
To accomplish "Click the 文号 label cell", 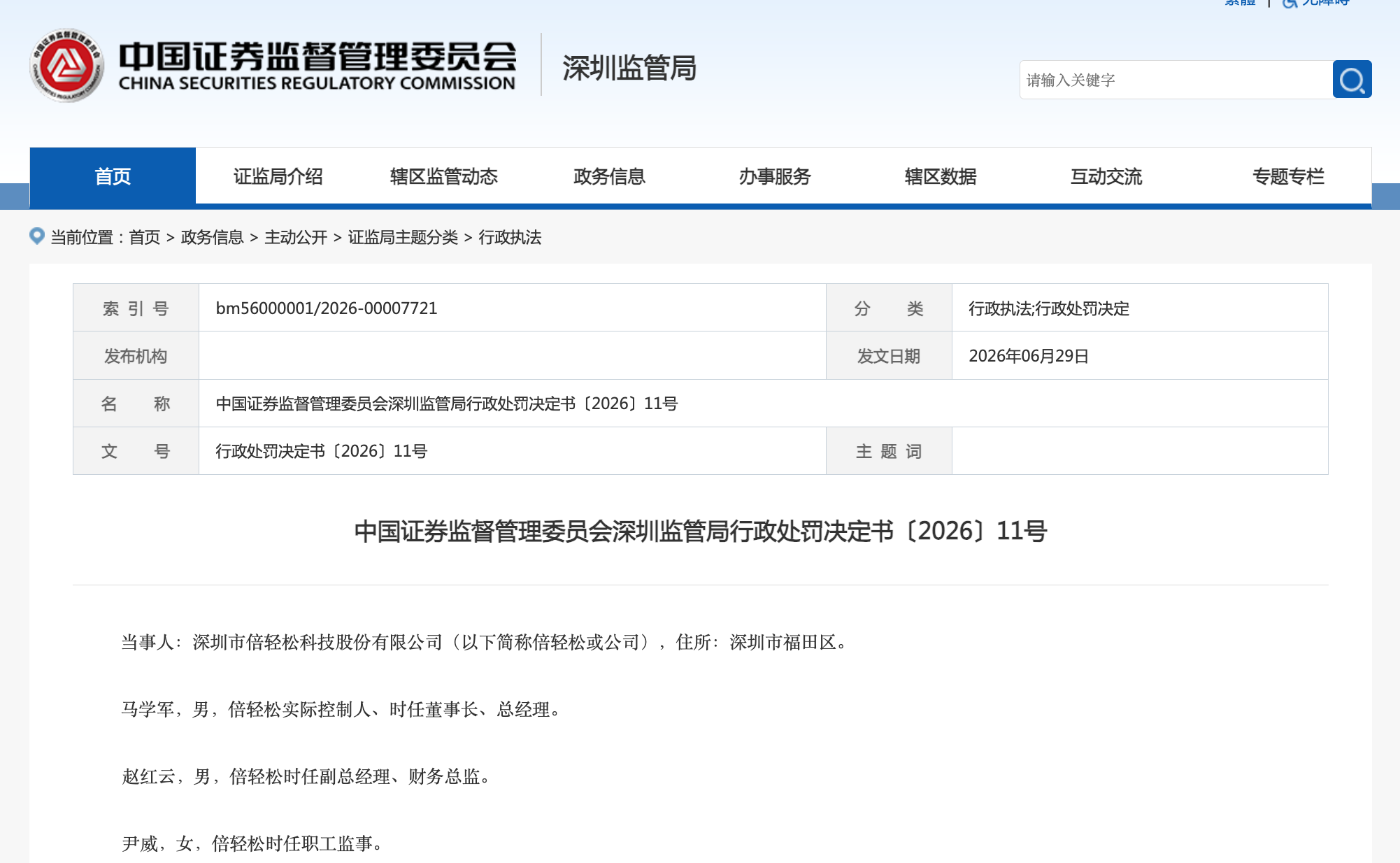I will [136, 450].
